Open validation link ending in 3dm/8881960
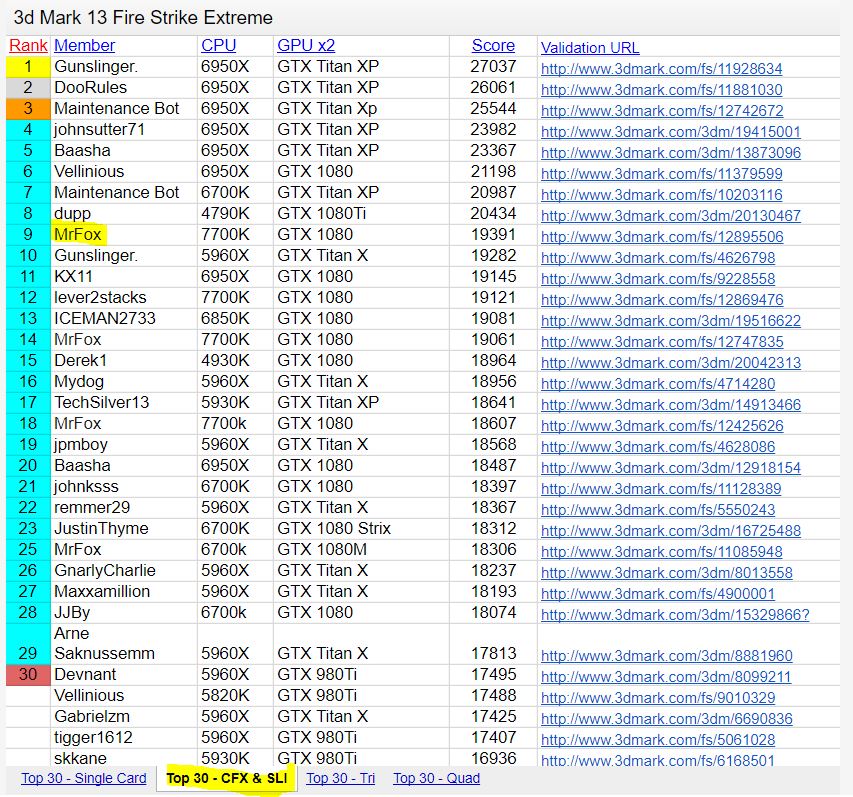Screen dimensions: 853x797 point(666,656)
